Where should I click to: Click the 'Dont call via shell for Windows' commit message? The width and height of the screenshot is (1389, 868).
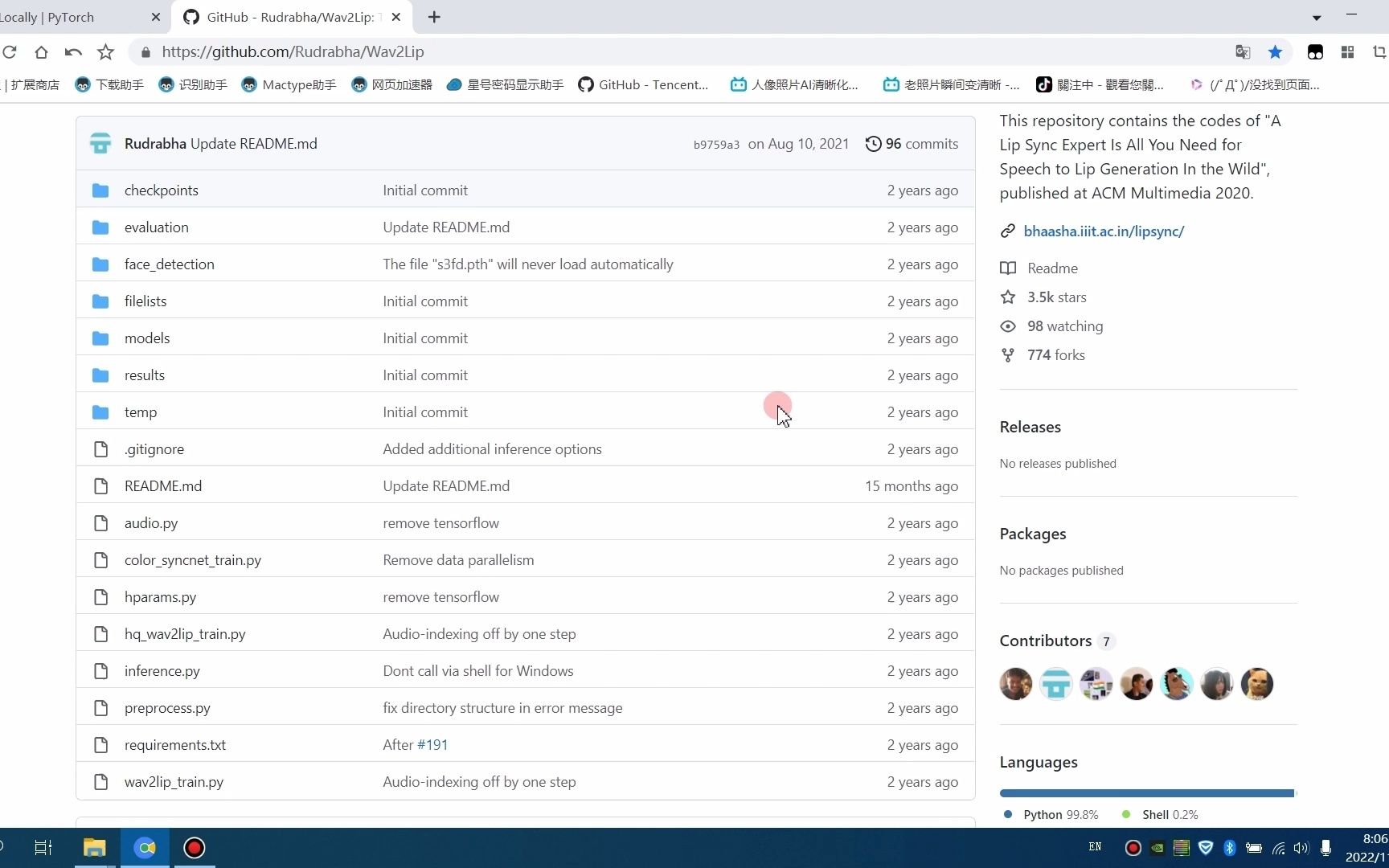(478, 671)
